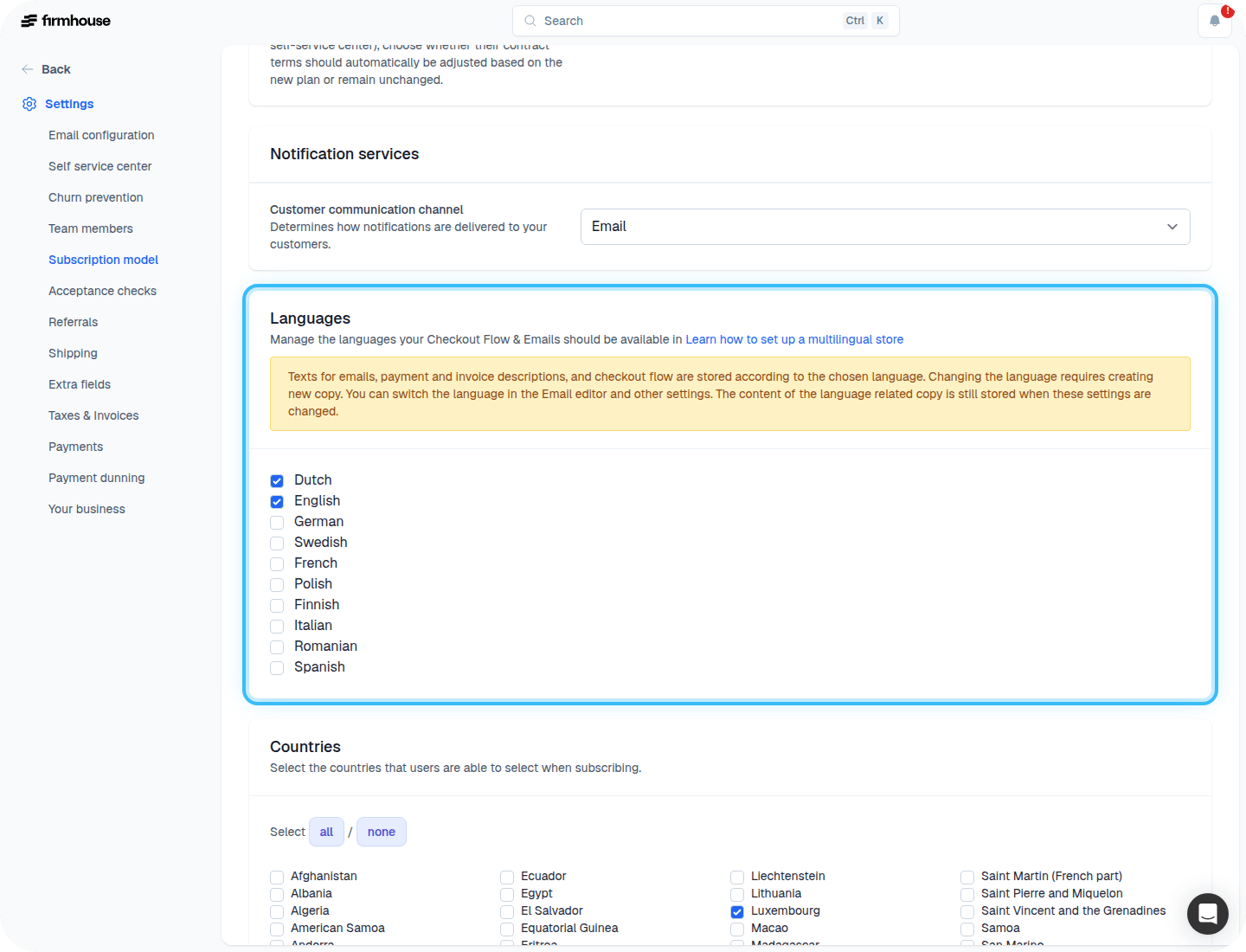Check Saint Vincent and the Grenadines
Screen dimensions: 1246x952
967,912
